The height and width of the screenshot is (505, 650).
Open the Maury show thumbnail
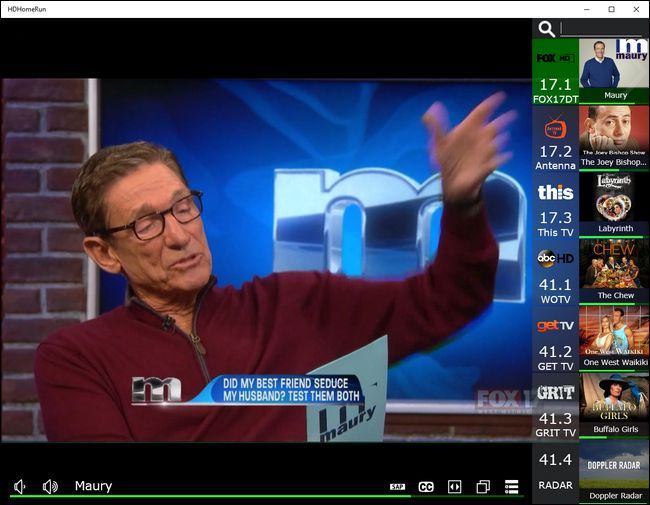(x=614, y=63)
